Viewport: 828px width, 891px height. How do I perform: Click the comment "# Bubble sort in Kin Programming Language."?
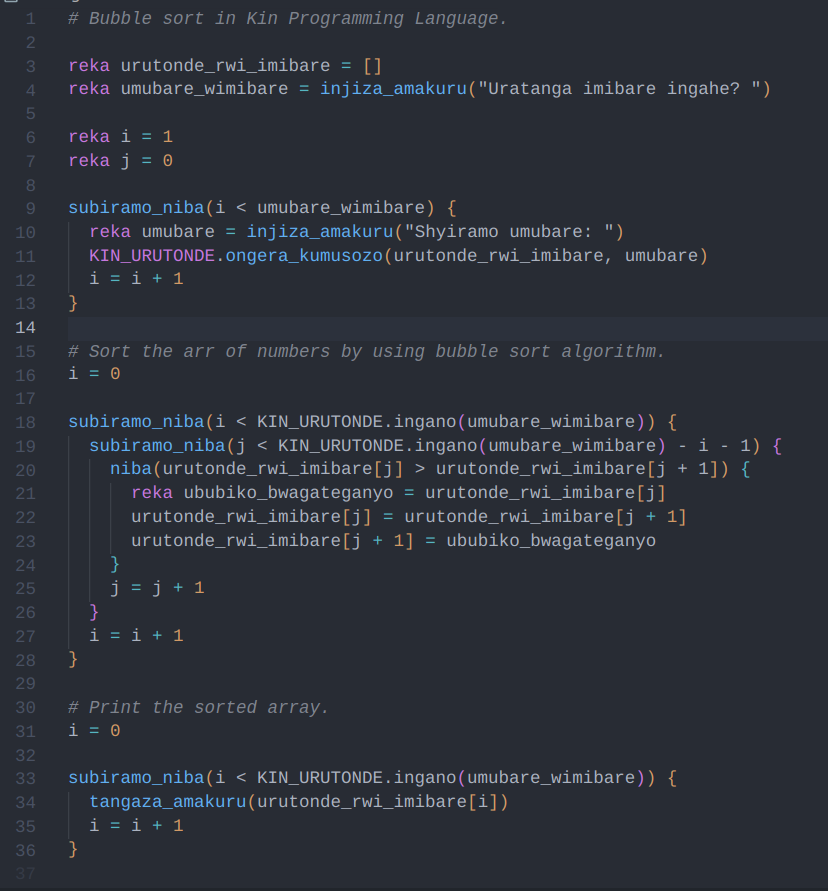tap(287, 19)
